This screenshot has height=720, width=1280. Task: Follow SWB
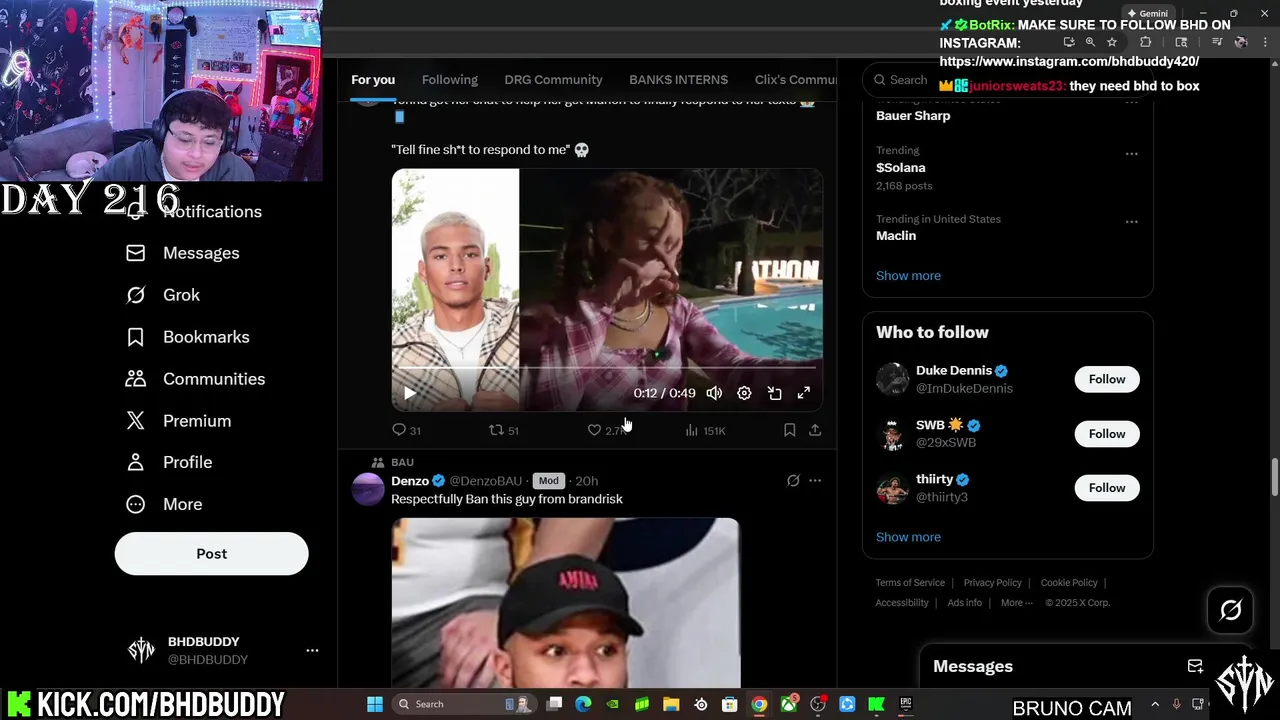coord(1107,433)
